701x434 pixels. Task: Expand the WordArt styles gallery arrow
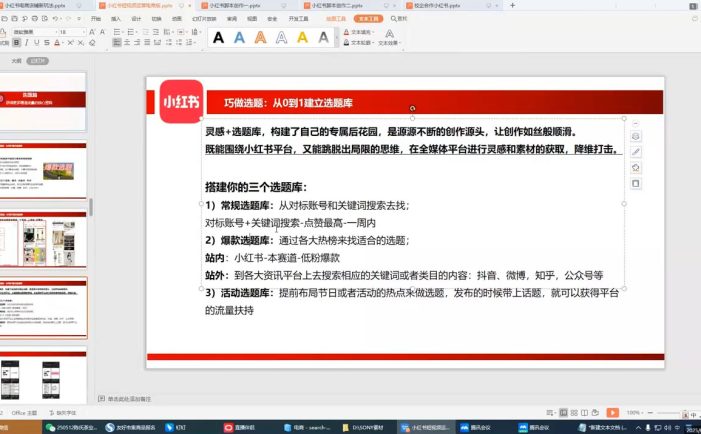337,38
